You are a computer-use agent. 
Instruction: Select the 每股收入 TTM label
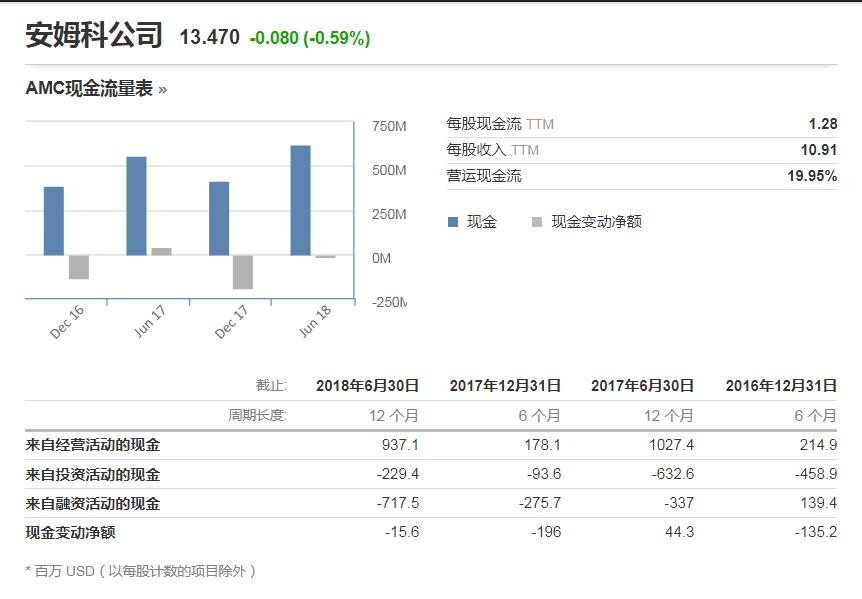pyautogui.click(x=493, y=150)
